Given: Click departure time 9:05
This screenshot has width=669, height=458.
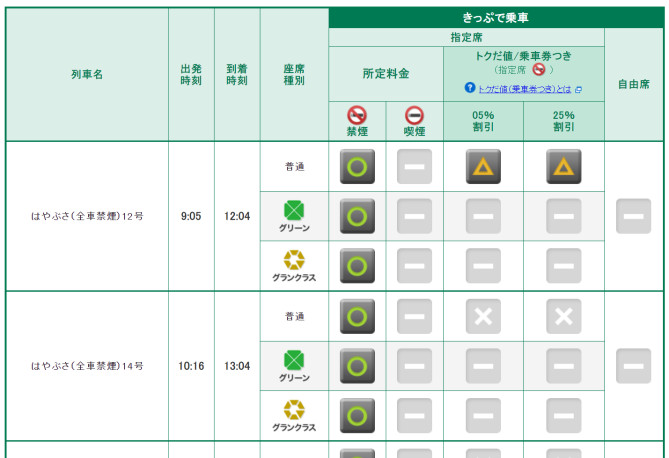Looking at the screenshot, I should [x=191, y=216].
